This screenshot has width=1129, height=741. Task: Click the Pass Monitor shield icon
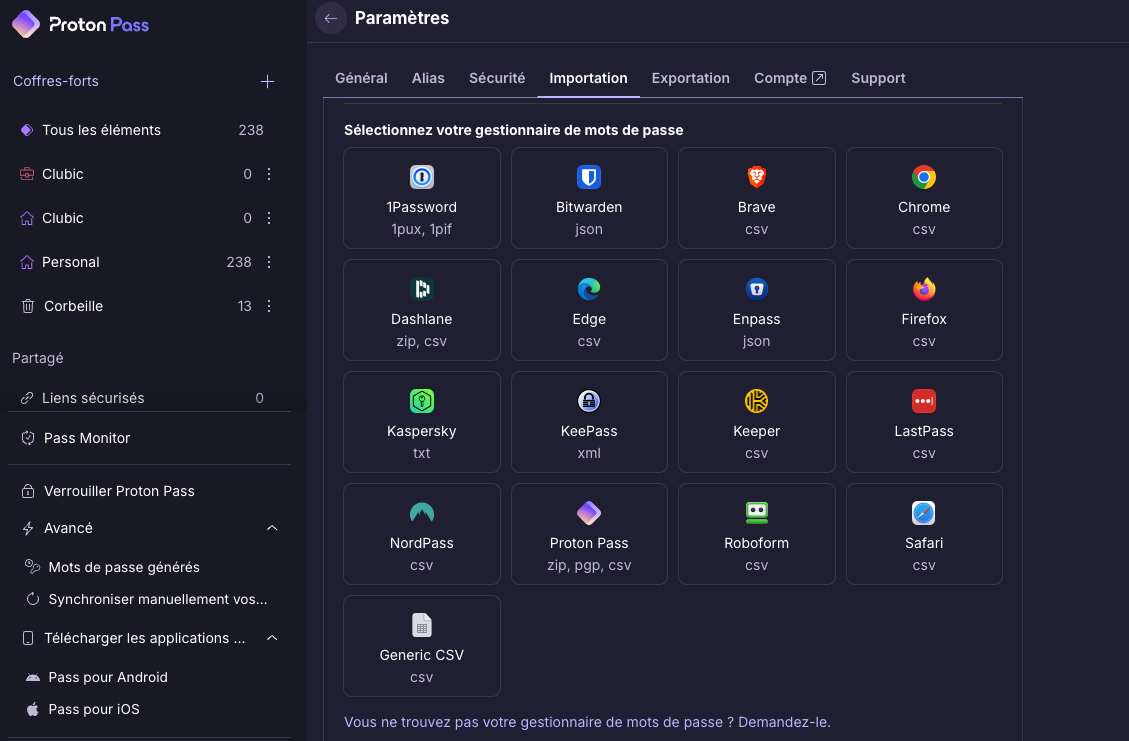click(28, 438)
